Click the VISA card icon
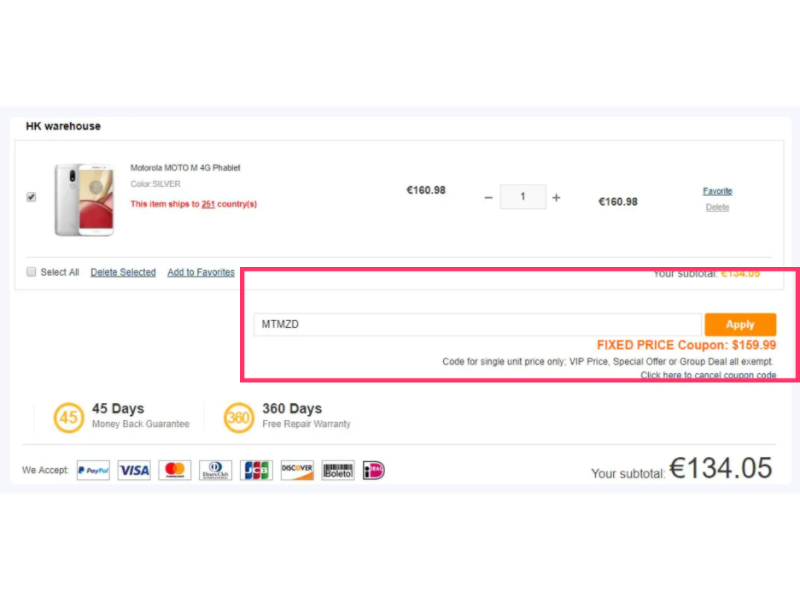This screenshot has height=600, width=800. [134, 470]
